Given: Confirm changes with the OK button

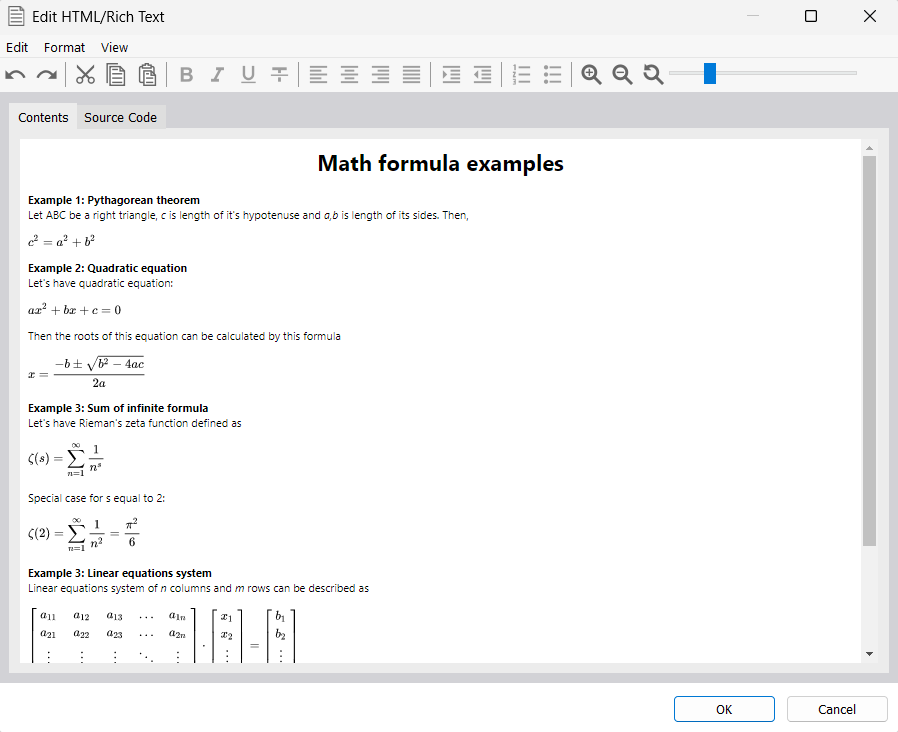Looking at the screenshot, I should coord(724,708).
